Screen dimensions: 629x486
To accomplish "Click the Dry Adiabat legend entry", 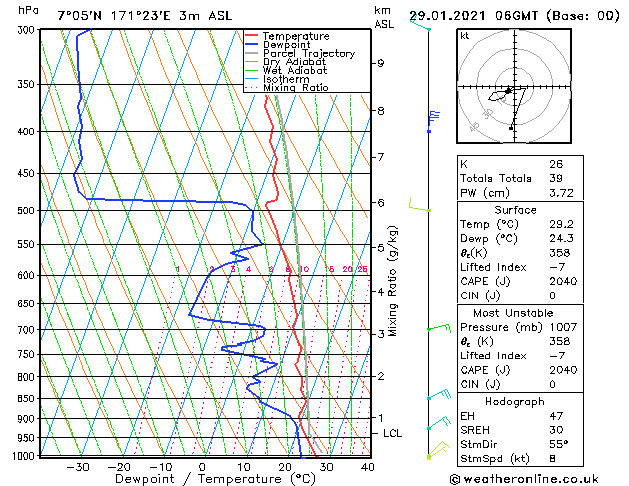I will point(294,62).
